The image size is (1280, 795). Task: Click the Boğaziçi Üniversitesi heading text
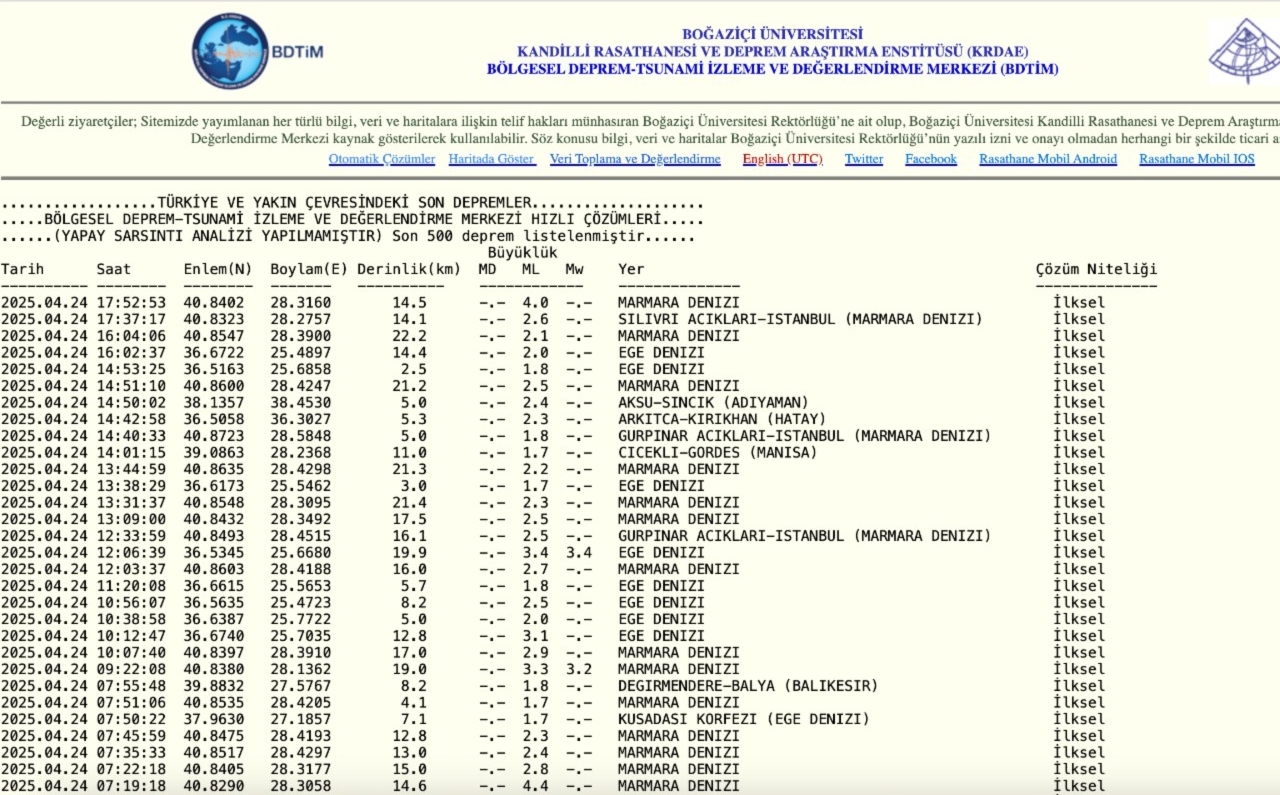[772, 34]
